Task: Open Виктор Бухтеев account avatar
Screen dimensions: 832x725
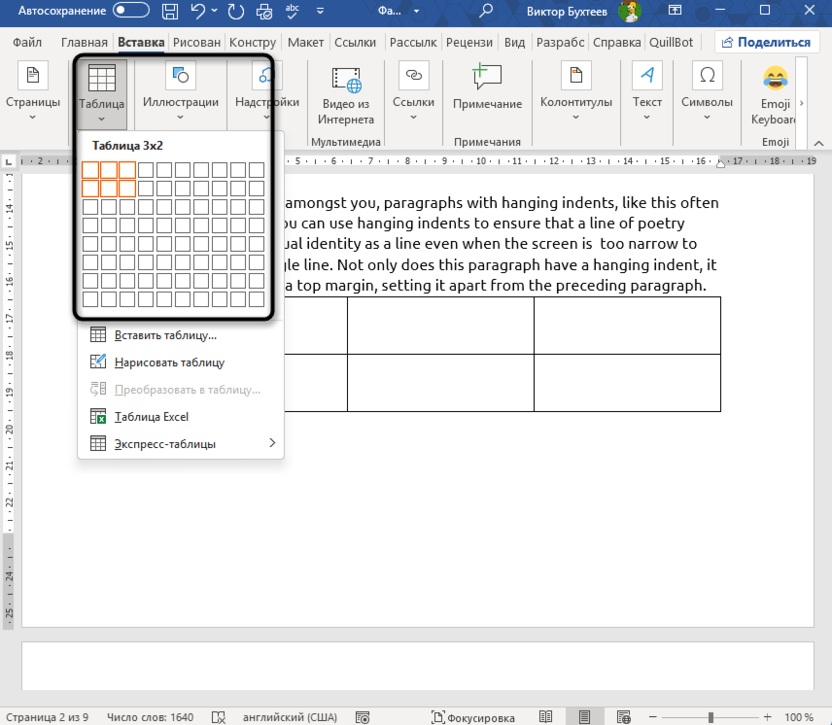Action: [630, 11]
